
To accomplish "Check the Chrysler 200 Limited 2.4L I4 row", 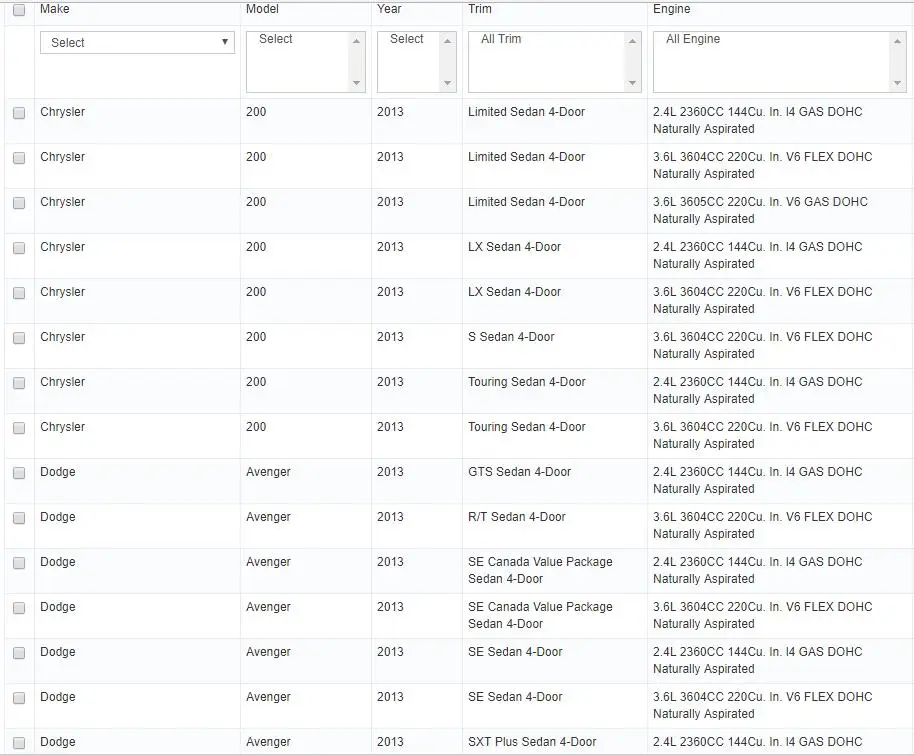I will 19,113.
